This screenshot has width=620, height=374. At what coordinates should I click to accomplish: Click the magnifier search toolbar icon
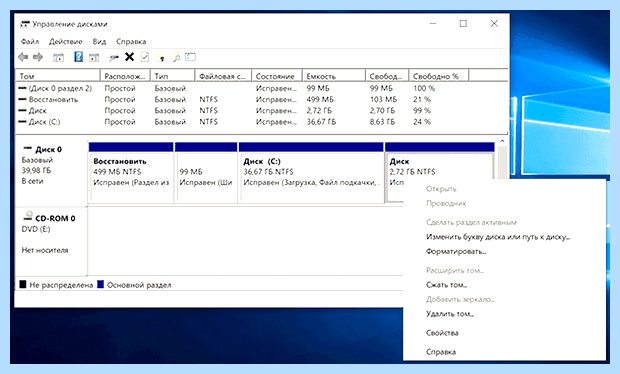176,58
